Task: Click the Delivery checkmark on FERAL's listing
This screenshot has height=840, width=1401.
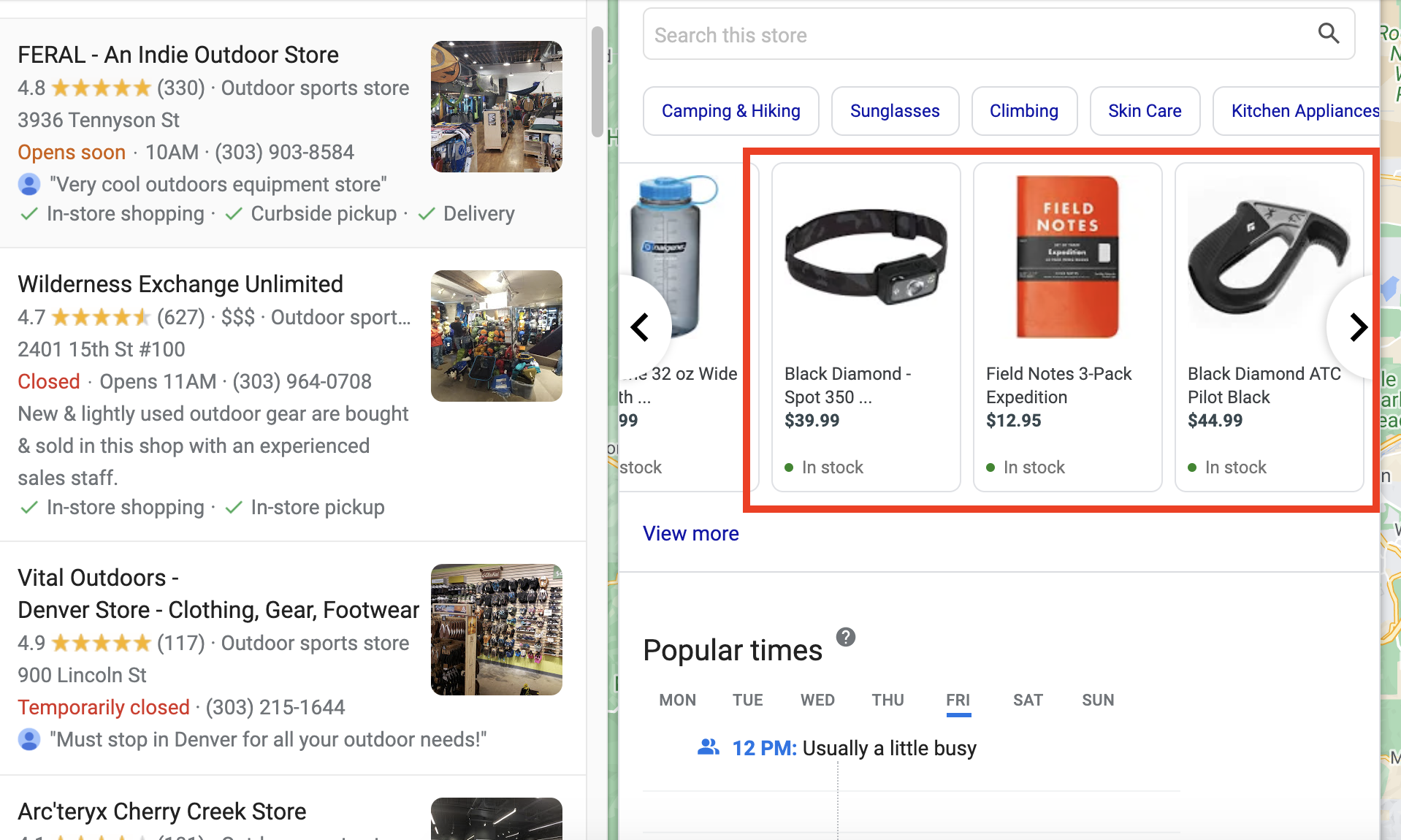Action: (x=427, y=213)
